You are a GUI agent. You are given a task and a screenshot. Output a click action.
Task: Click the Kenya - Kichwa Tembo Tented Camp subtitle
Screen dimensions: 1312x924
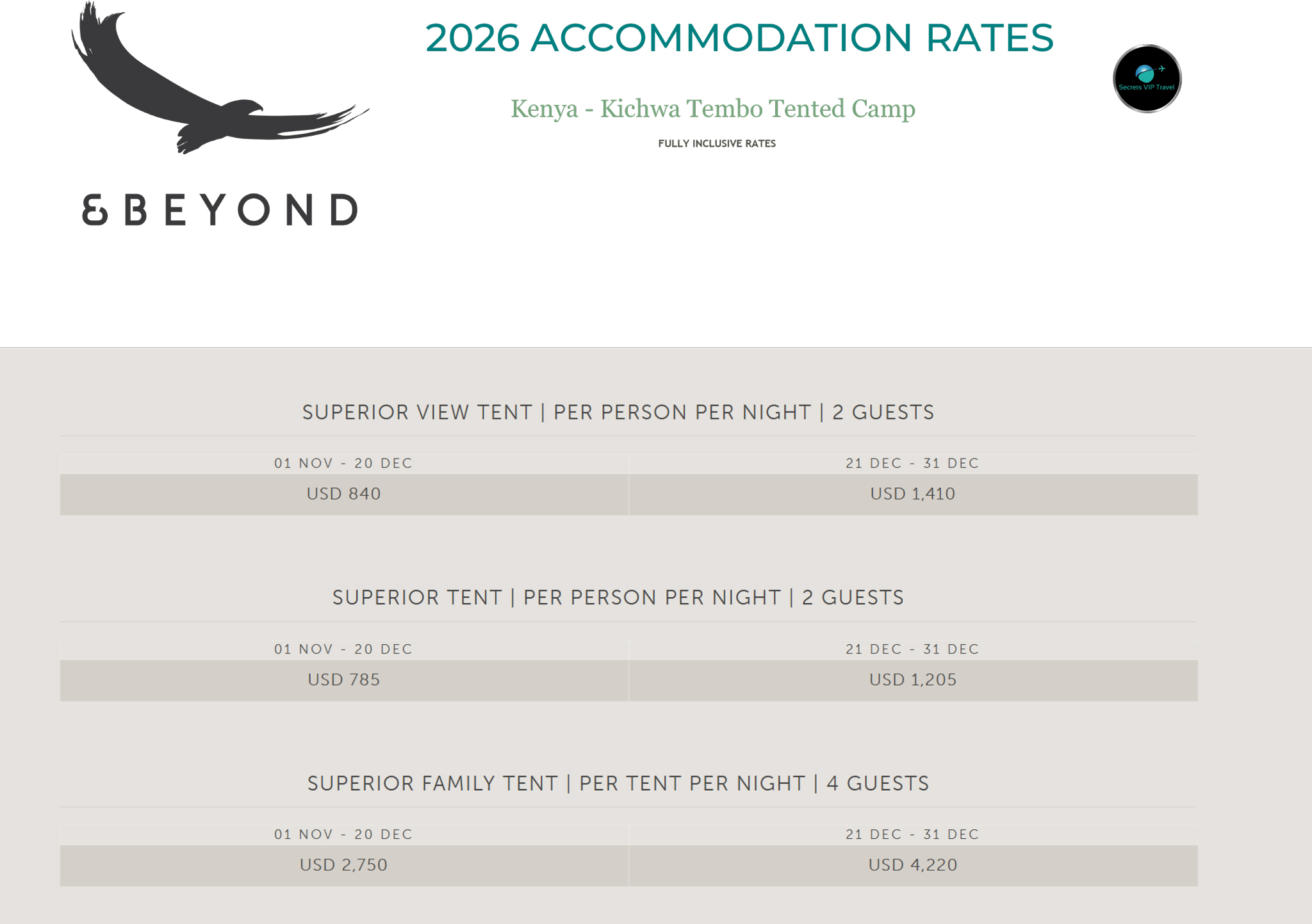point(712,109)
